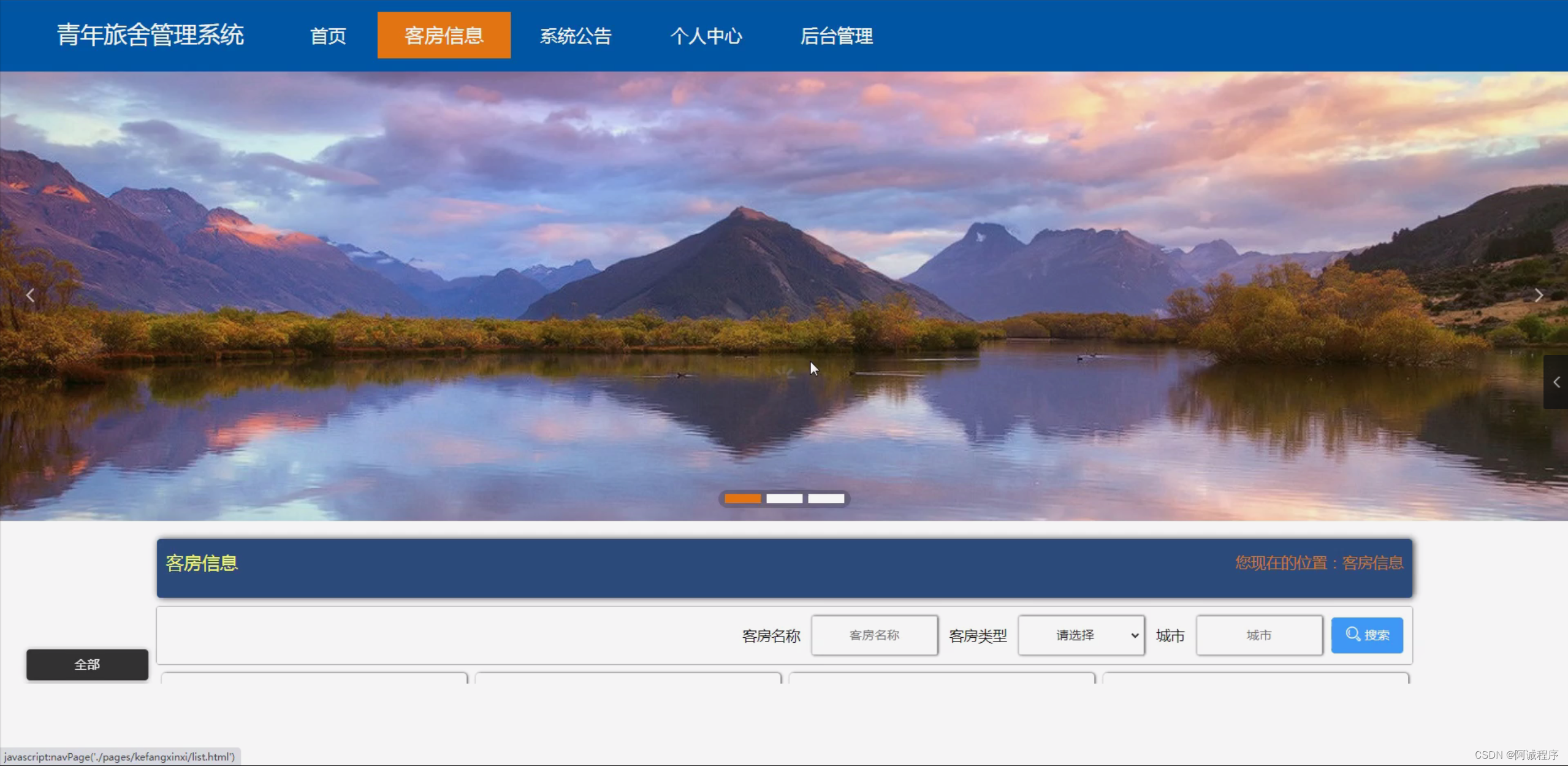Click the magnifier icon in search button
The height and width of the screenshot is (766, 1568).
tap(1353, 634)
